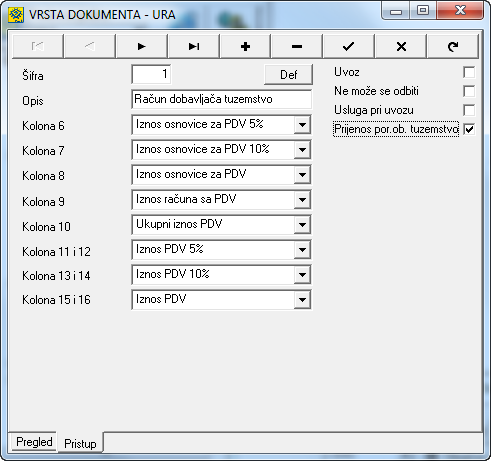Select the Pristup tab
Image resolution: width=491 pixels, height=461 pixels.
[80, 443]
